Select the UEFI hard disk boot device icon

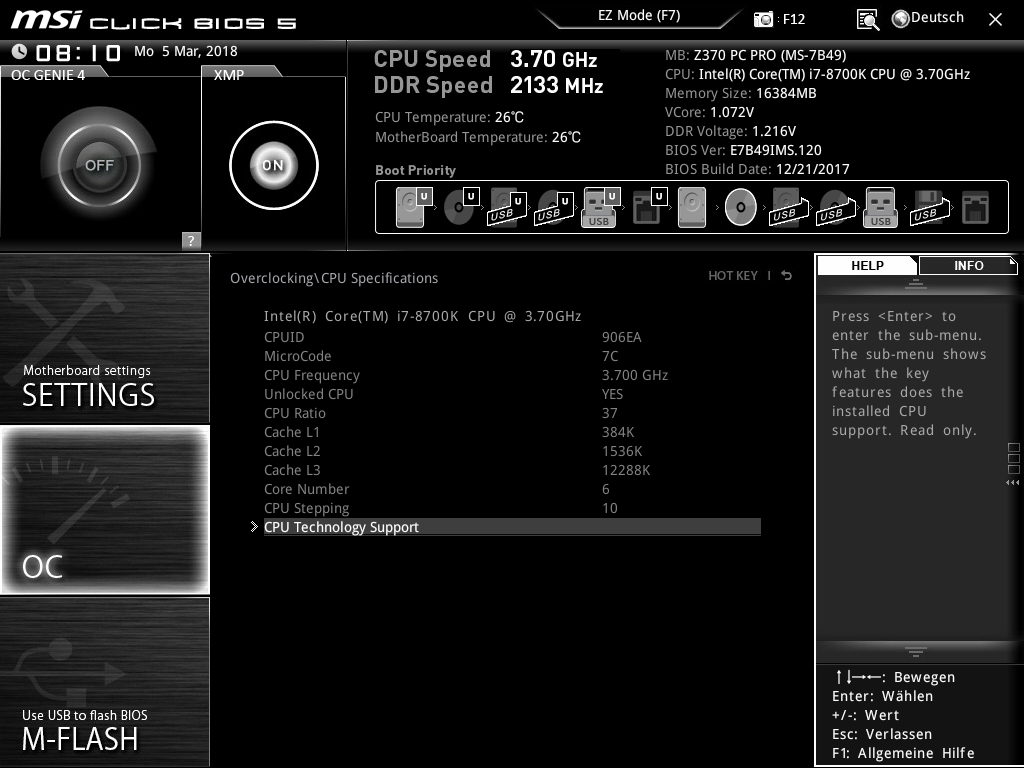tap(413, 207)
